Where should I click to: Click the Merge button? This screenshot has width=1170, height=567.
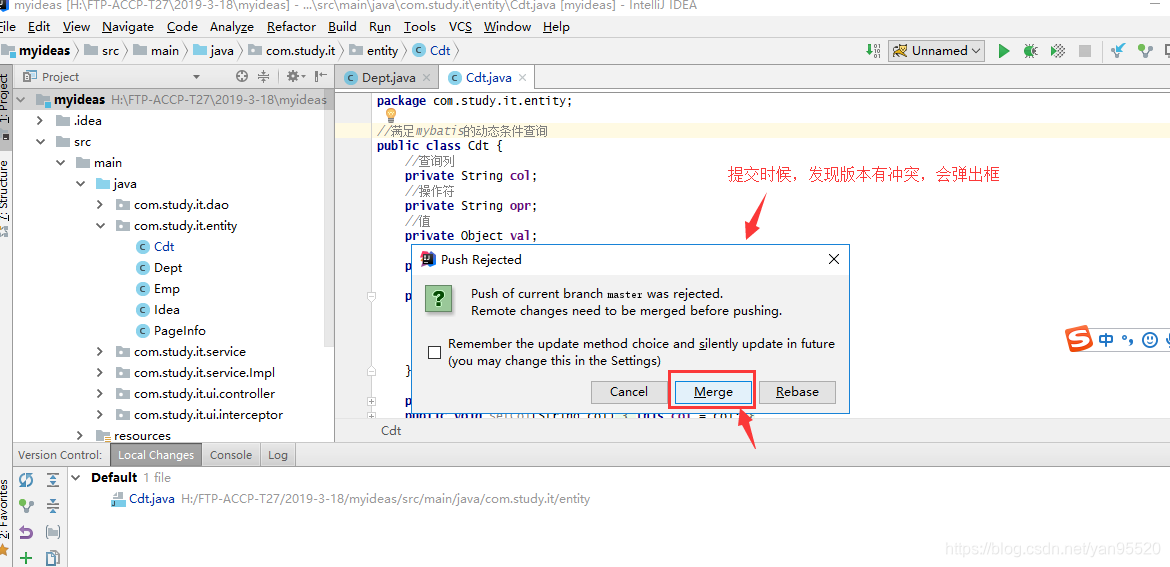point(713,392)
